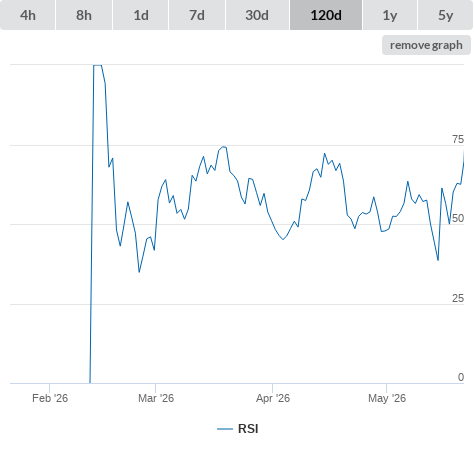474x455 pixels.
Task: Choose the 7d range tab
Action: 197,15
